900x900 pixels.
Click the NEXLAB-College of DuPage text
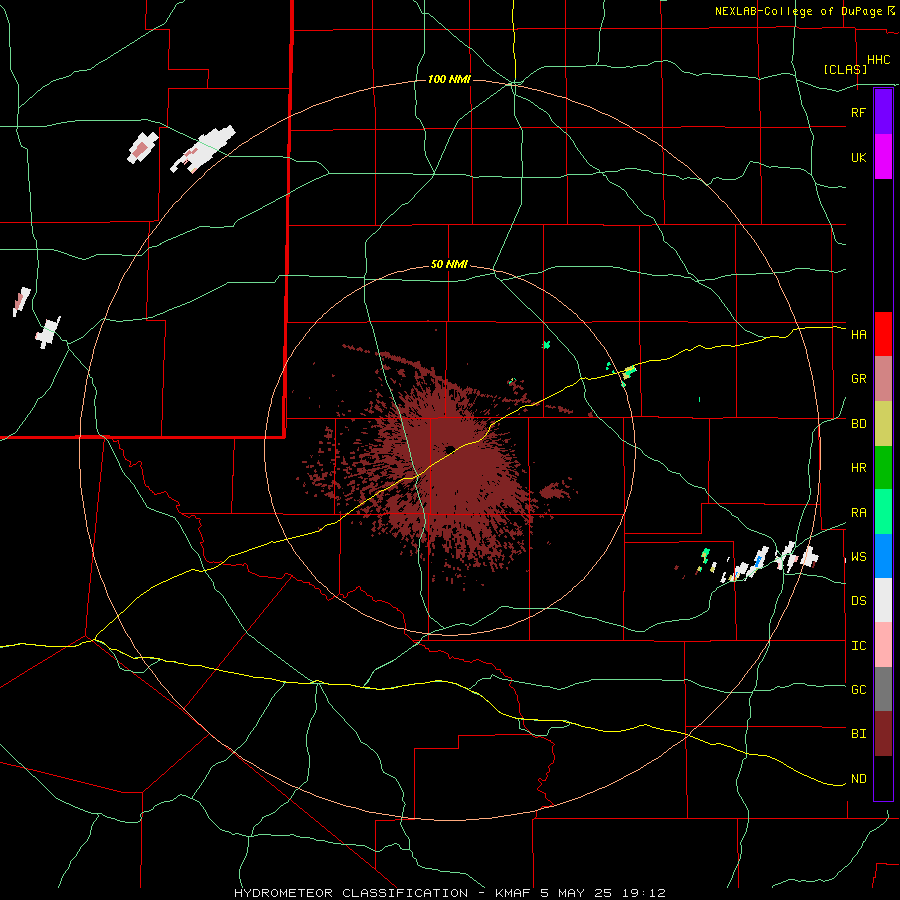tap(798, 11)
